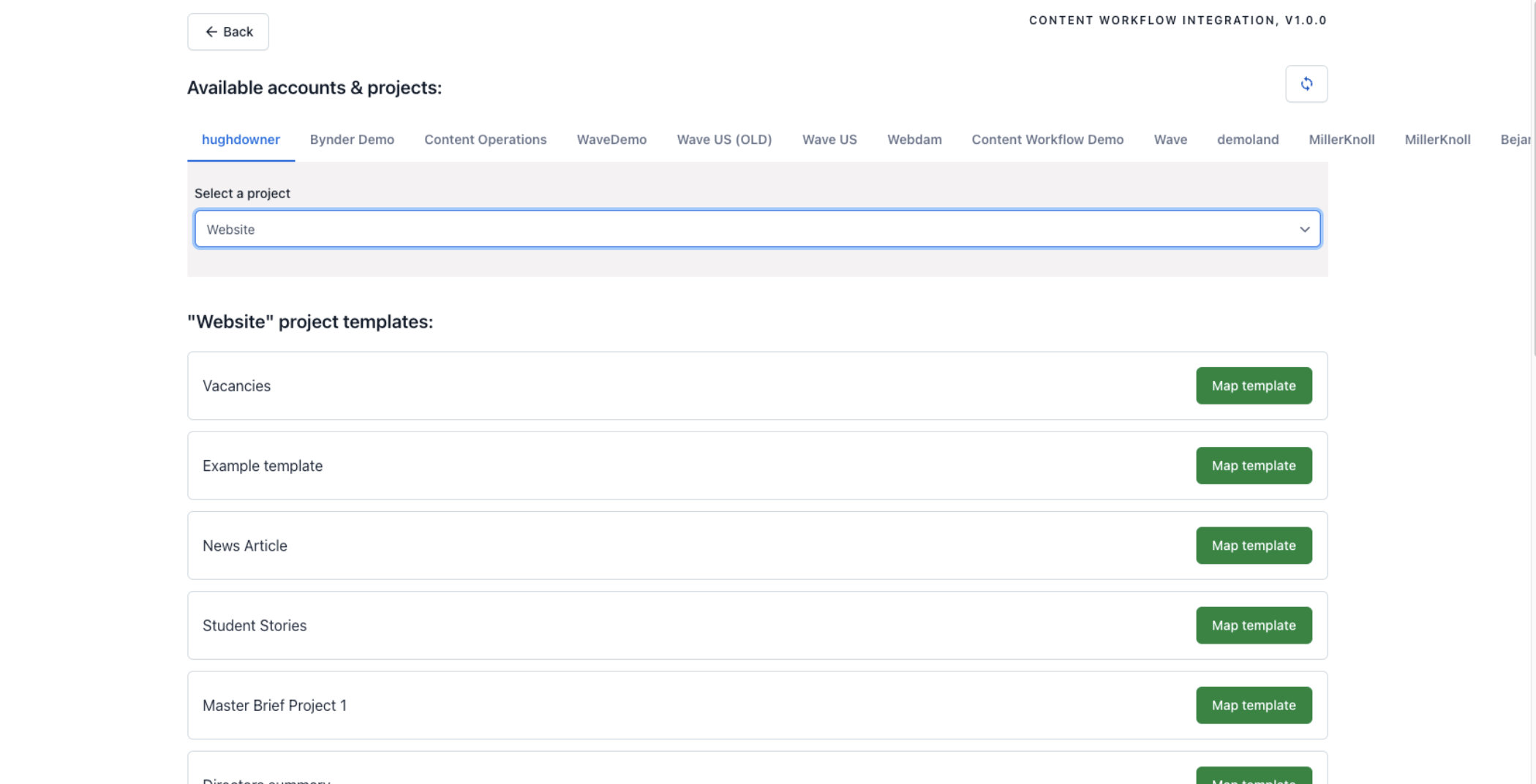Viewport: 1536px width, 784px height.
Task: Click the Example template row label
Action: pyautogui.click(x=263, y=466)
